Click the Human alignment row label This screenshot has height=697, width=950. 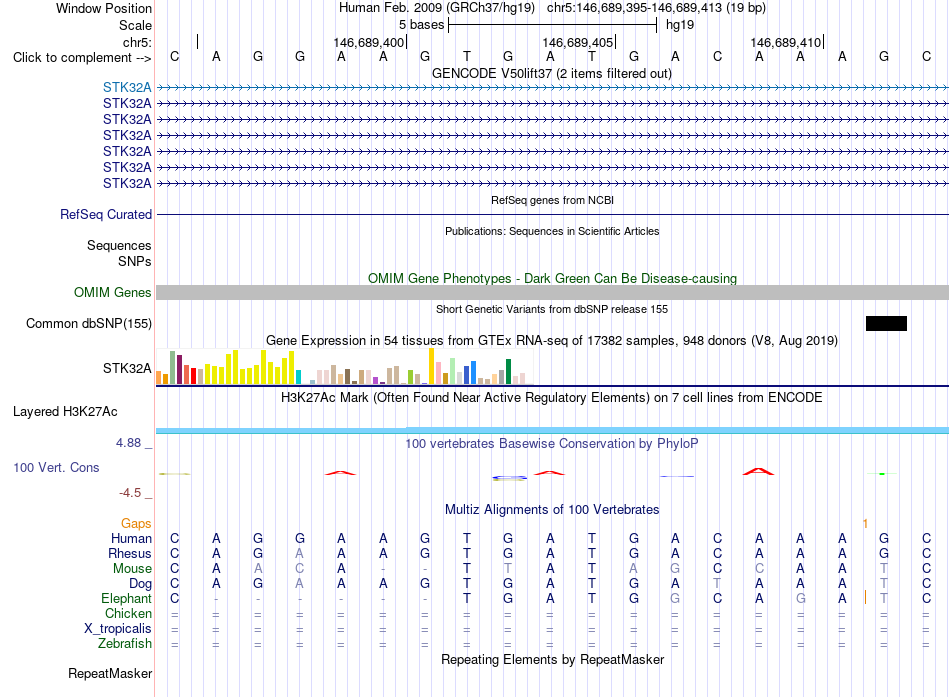click(x=131, y=538)
